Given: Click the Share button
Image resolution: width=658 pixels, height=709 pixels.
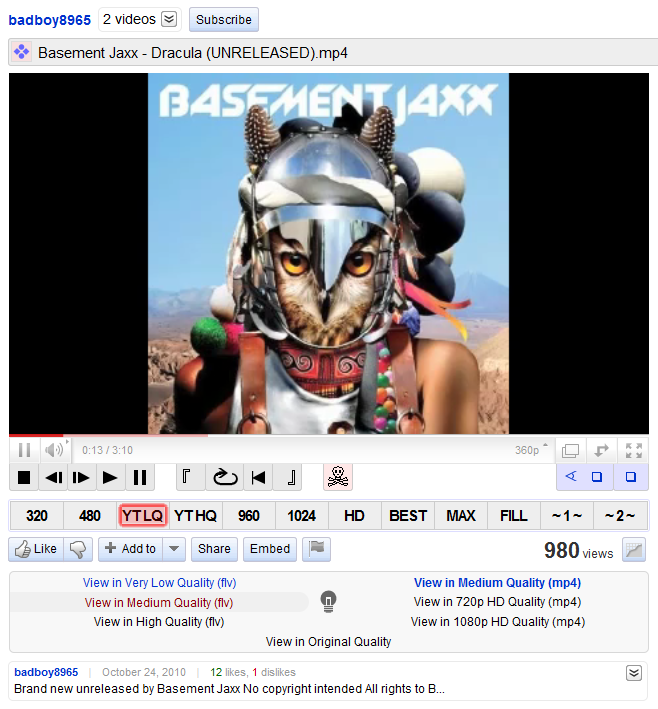Looking at the screenshot, I should point(214,549).
